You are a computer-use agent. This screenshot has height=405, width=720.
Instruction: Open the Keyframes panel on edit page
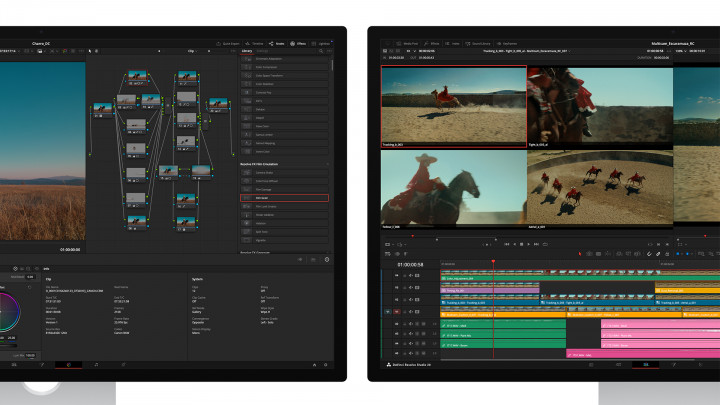coord(507,44)
